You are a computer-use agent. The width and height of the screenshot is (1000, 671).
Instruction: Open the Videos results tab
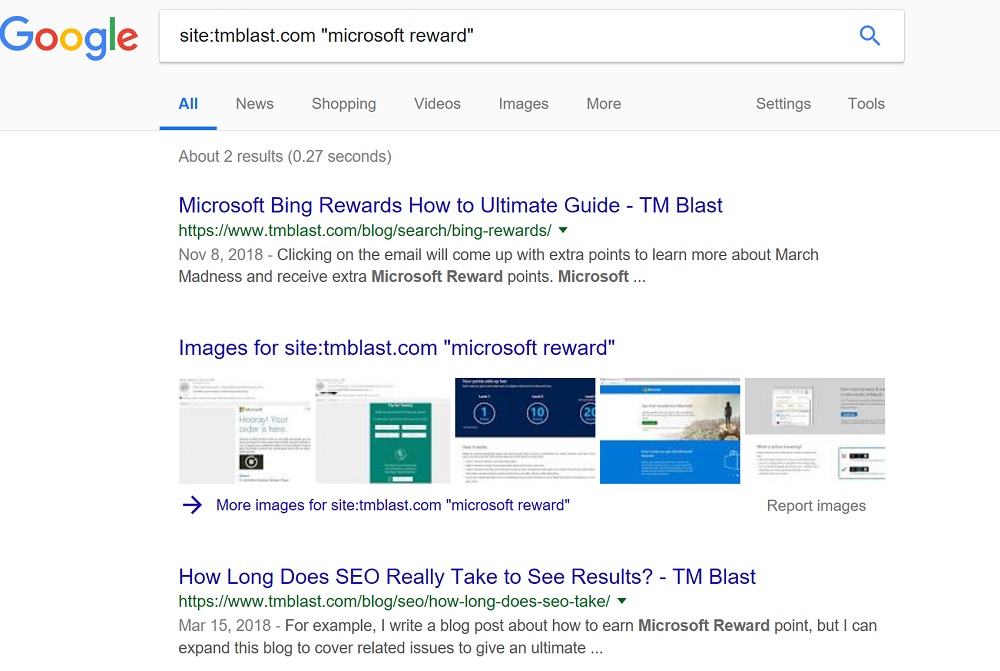(437, 104)
